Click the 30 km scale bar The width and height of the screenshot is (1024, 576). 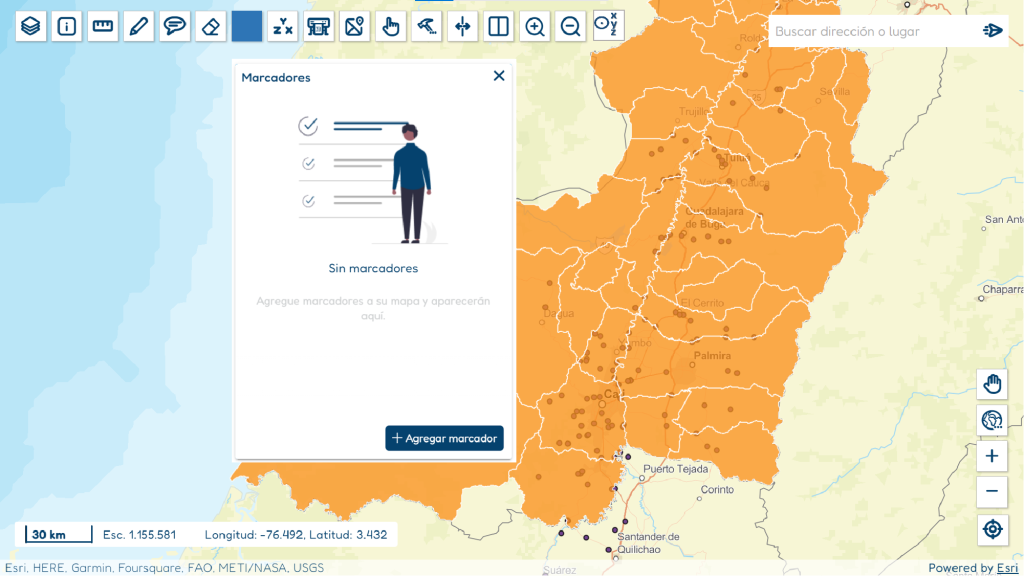tap(59, 534)
